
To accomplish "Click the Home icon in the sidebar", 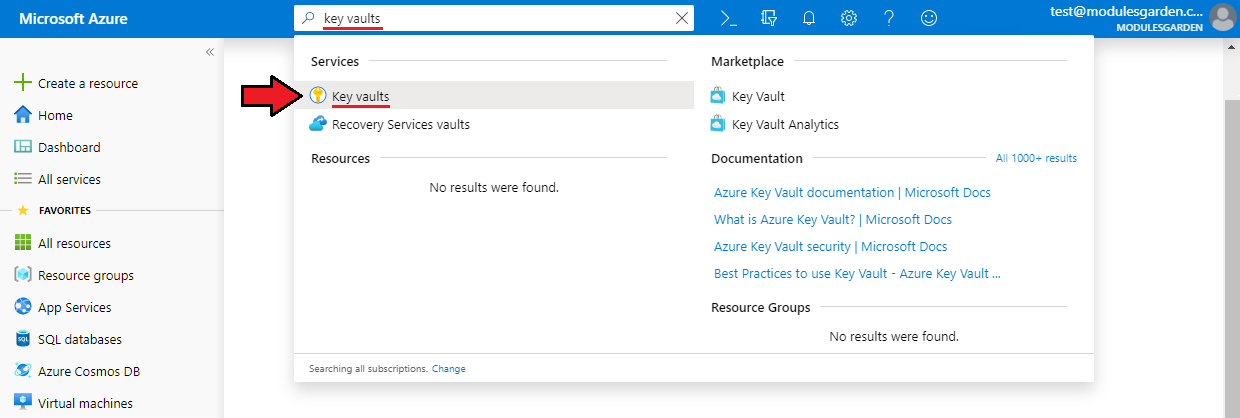I will tap(23, 115).
